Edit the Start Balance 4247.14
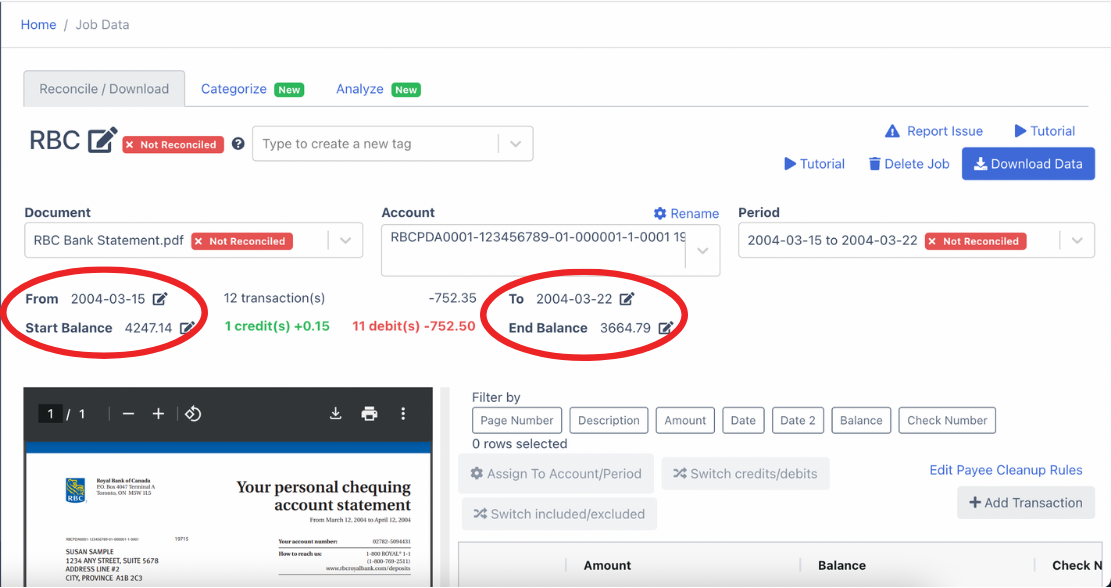Image resolution: width=1111 pixels, height=588 pixels. 187,328
